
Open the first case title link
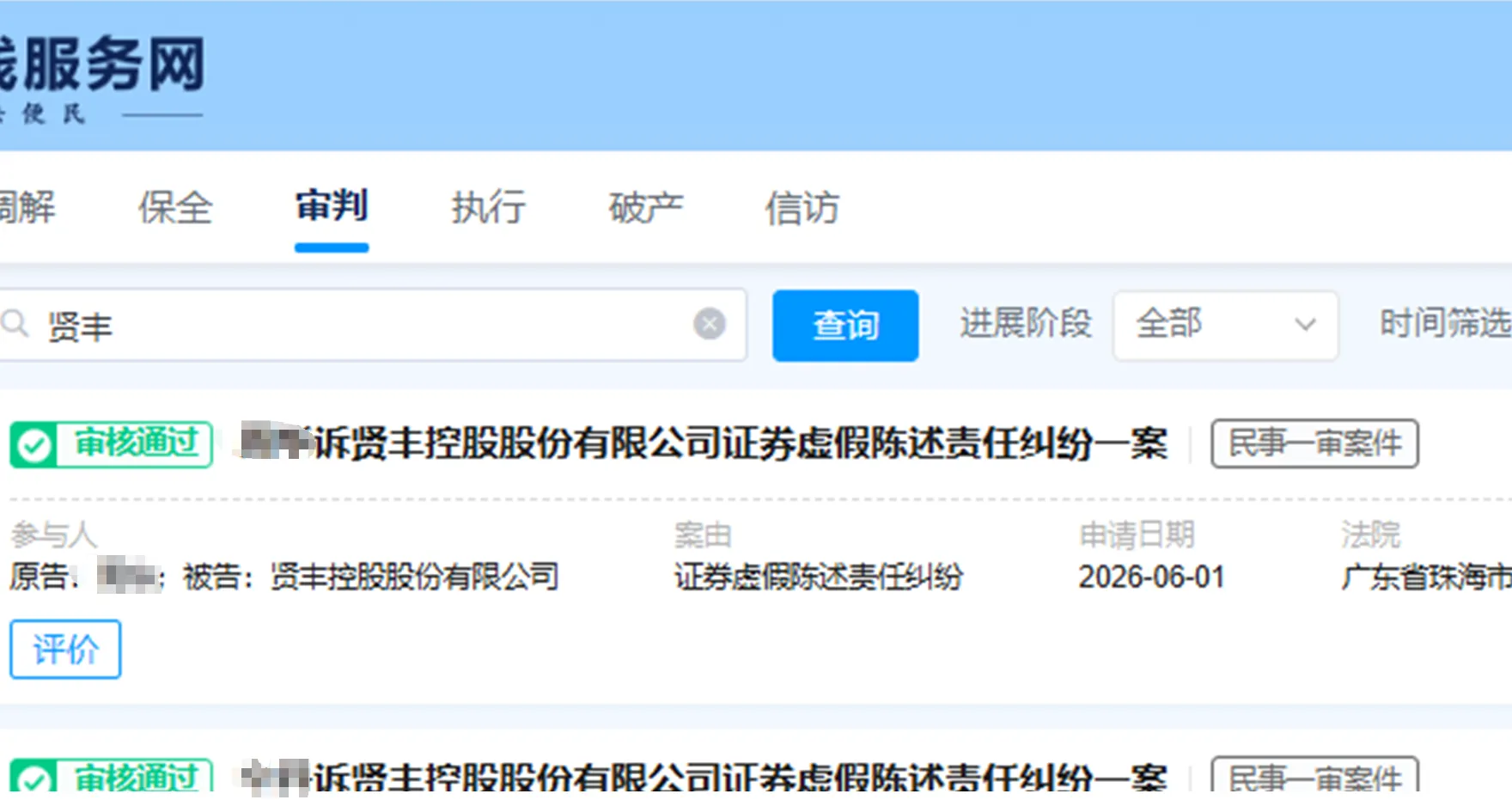click(703, 443)
